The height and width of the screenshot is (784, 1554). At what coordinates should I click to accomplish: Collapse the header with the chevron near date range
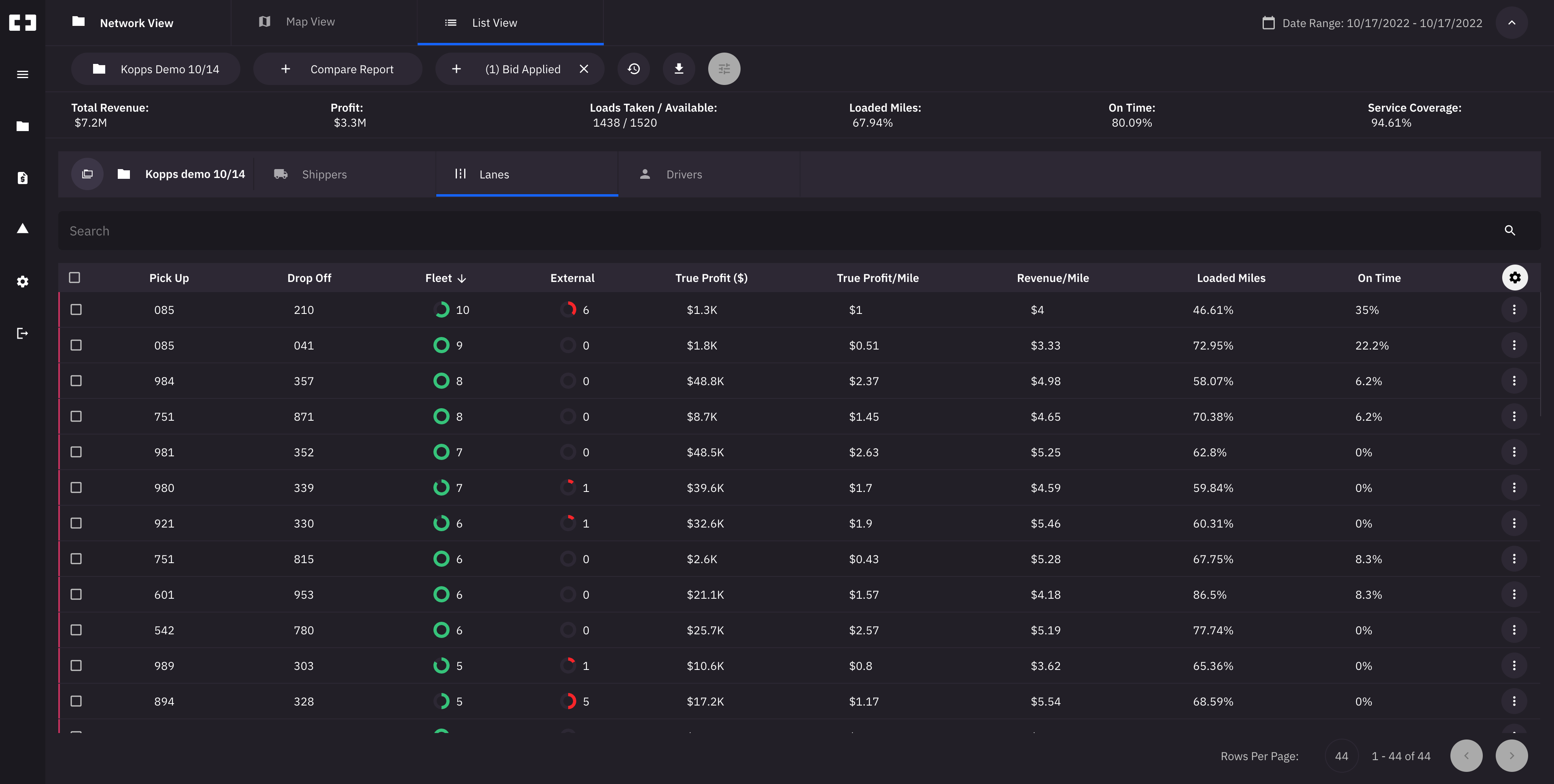(x=1511, y=22)
